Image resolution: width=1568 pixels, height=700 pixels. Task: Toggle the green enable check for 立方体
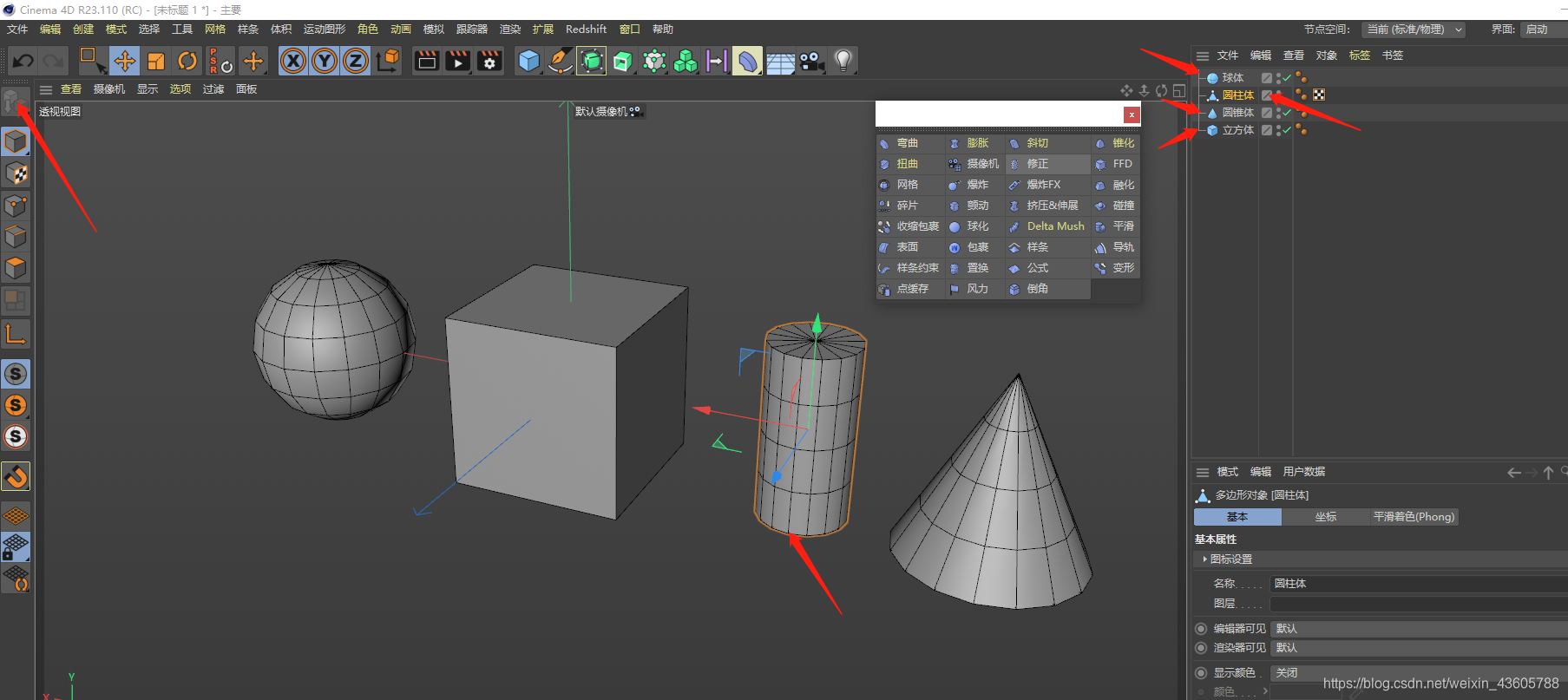(1288, 130)
